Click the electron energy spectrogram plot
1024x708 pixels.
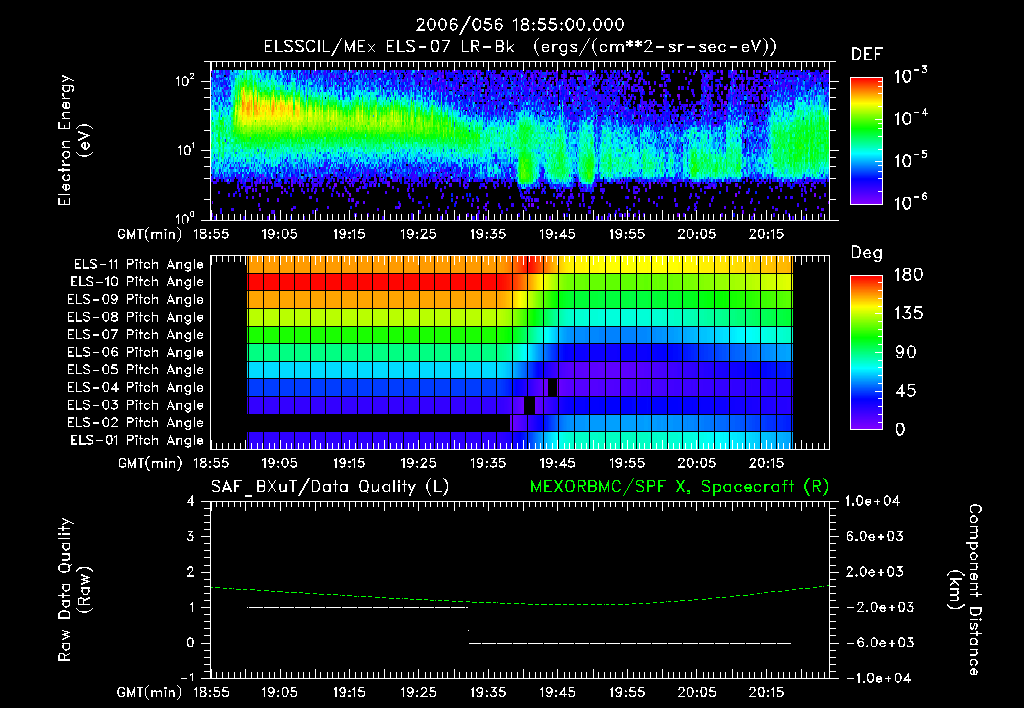tap(520, 140)
